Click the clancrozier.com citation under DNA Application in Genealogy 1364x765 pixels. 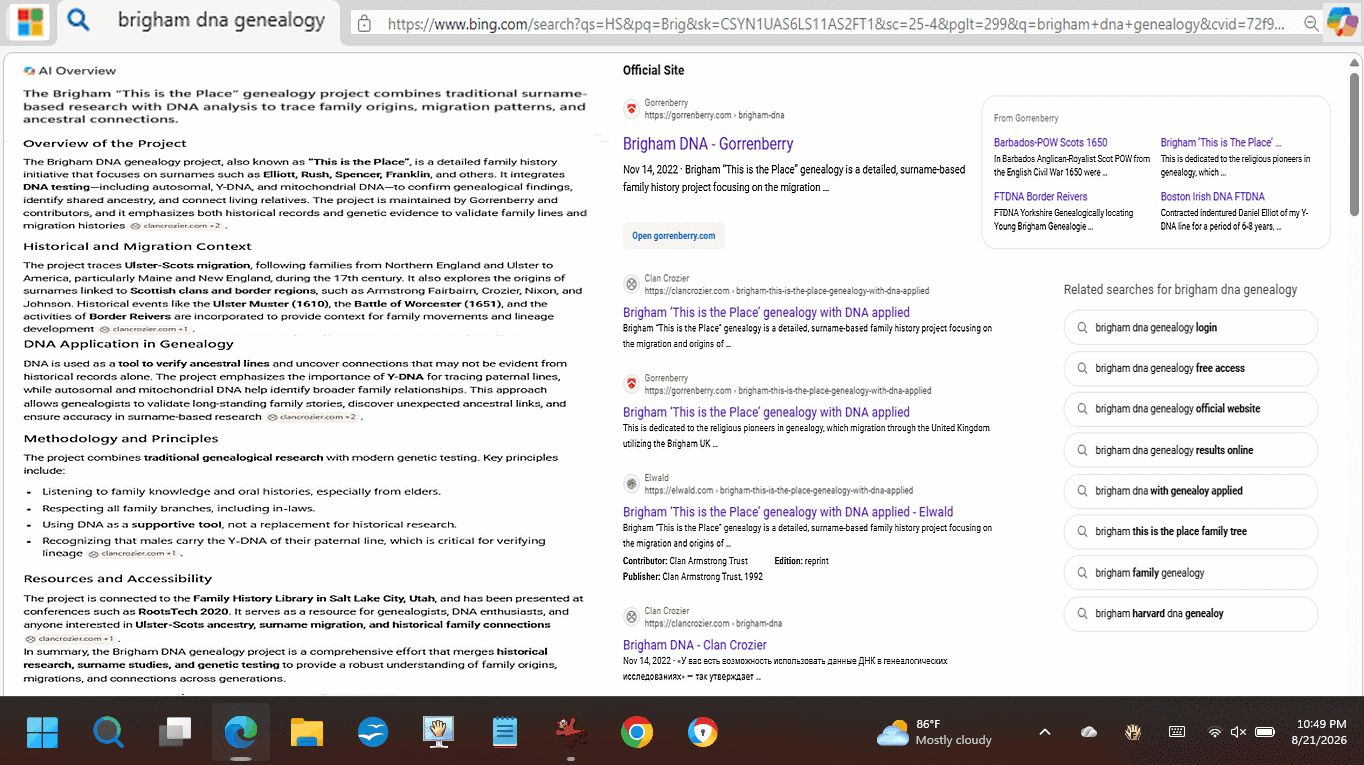[313, 417]
